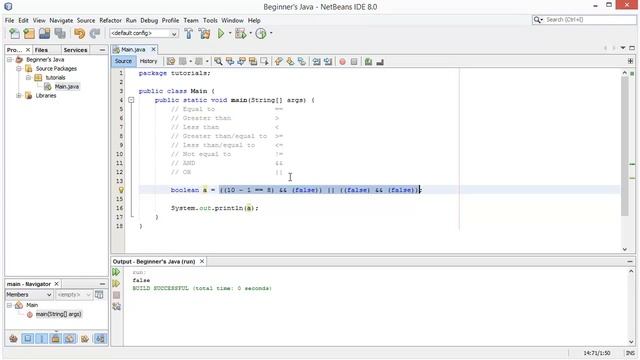
Task: Collapse the main method code fold
Action: pos(131,100)
